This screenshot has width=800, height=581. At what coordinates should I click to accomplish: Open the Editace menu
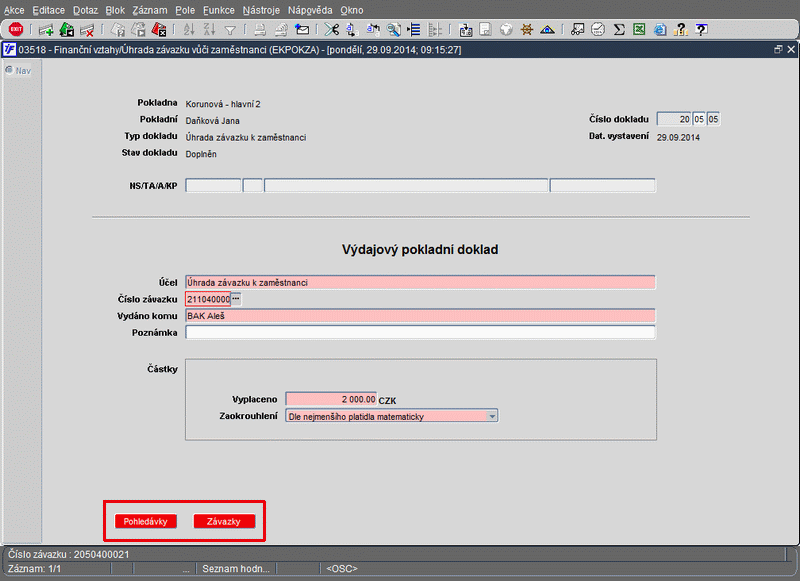pos(48,10)
